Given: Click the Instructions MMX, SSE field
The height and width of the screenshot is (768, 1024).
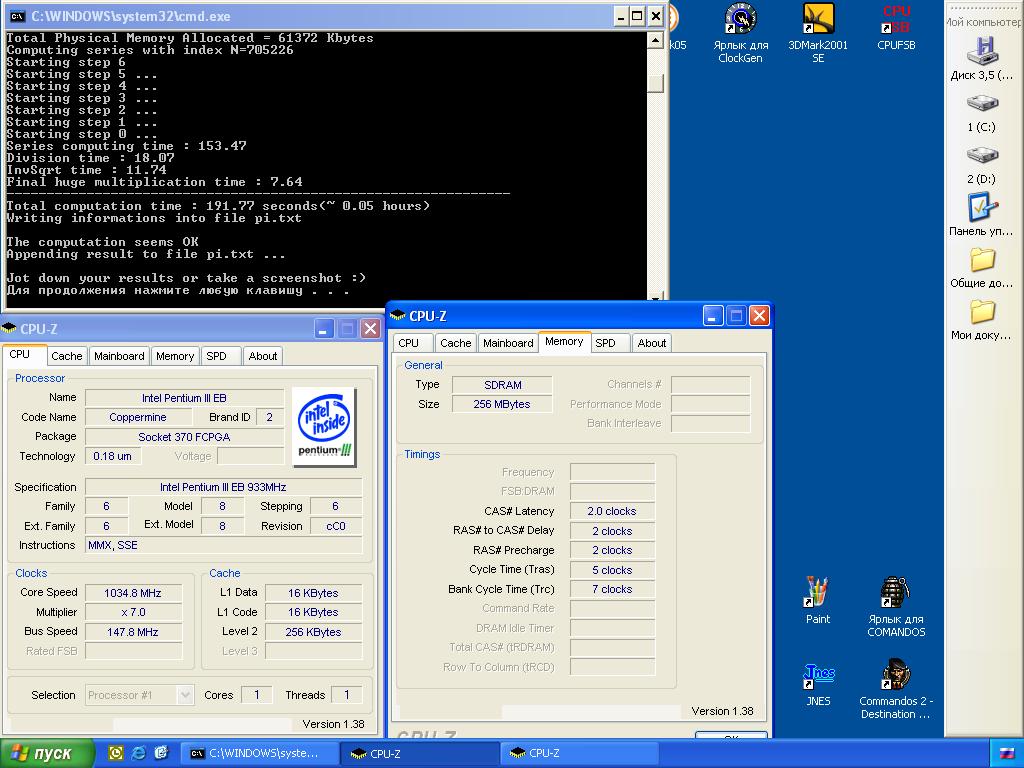Looking at the screenshot, I should coord(223,545).
